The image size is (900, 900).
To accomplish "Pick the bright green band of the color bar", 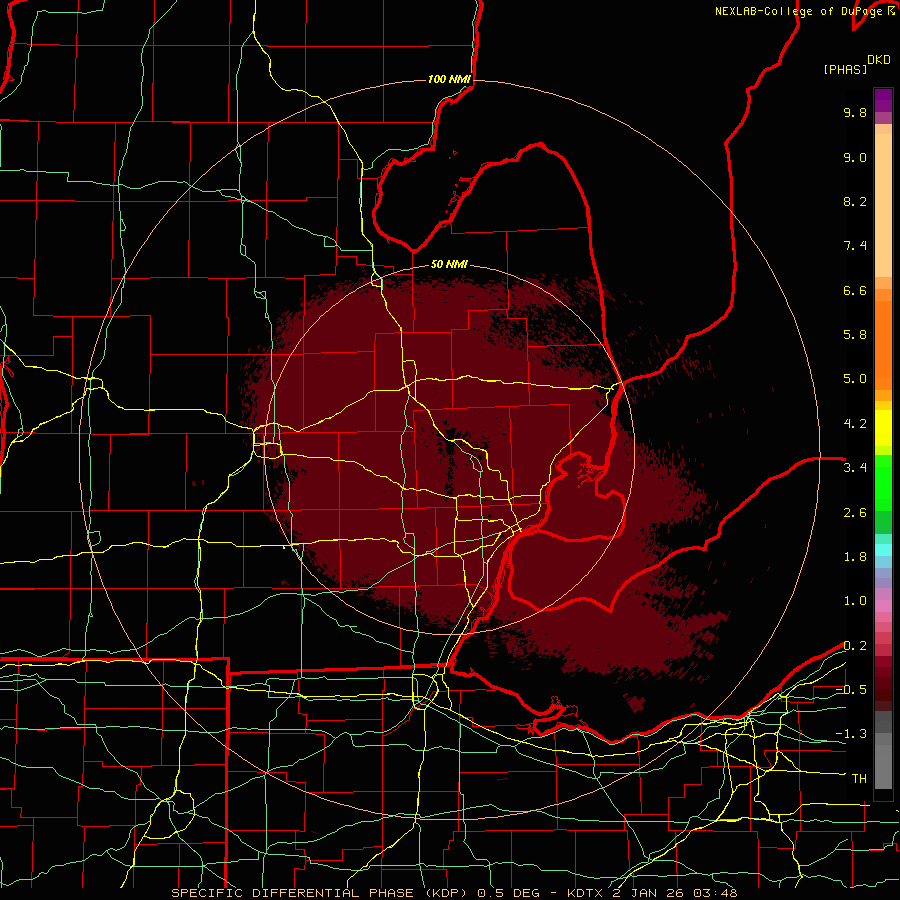I will pyautogui.click(x=883, y=482).
